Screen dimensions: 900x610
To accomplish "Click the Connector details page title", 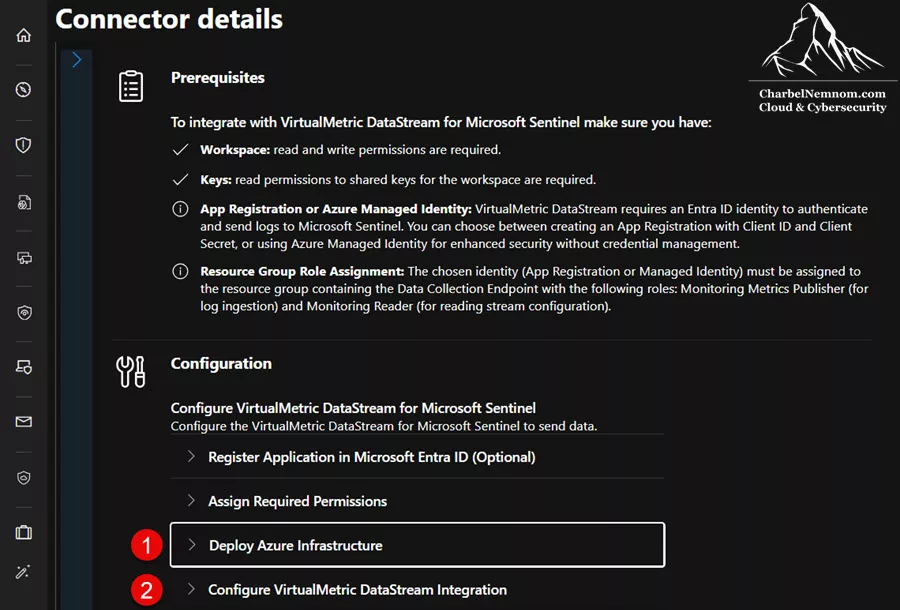I will pyautogui.click(x=169, y=19).
